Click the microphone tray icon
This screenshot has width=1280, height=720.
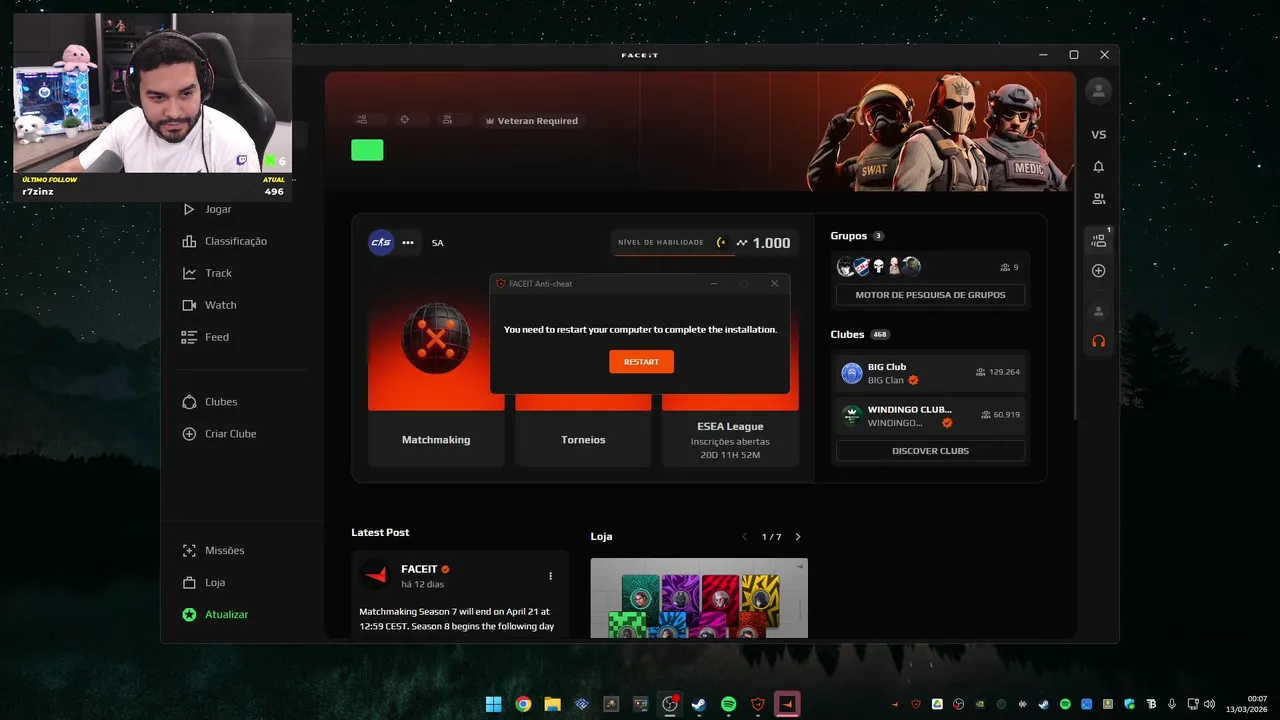pos(1172,704)
